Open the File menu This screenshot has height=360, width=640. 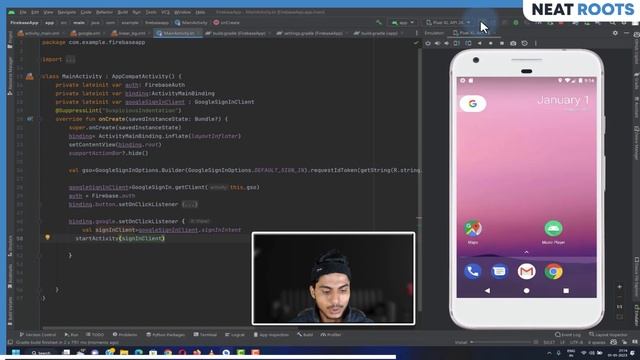coord(23,12)
